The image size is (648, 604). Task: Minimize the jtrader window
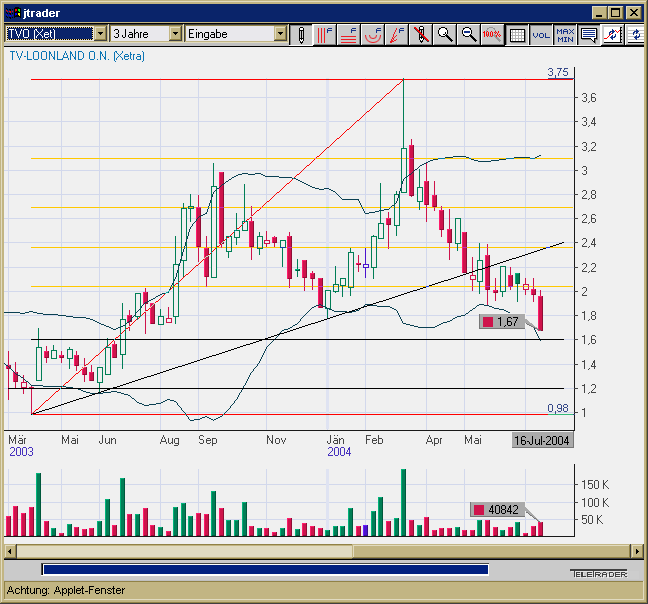click(x=599, y=13)
